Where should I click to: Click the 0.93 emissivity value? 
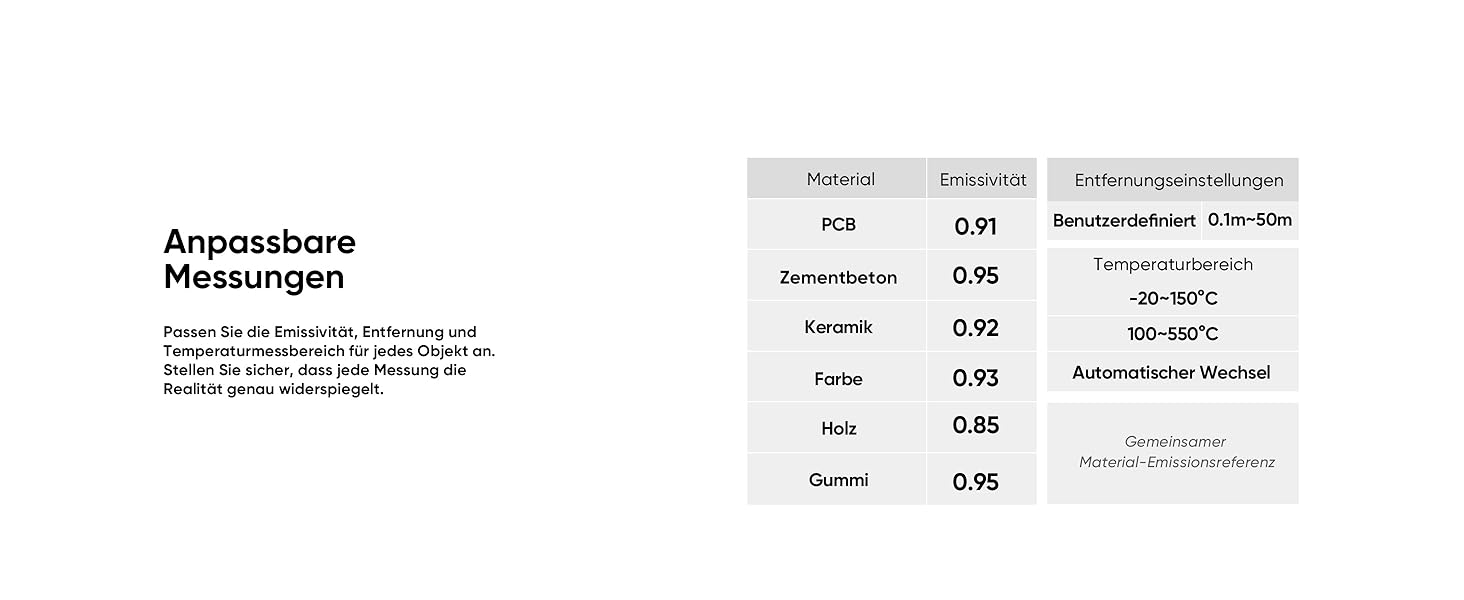tap(975, 378)
